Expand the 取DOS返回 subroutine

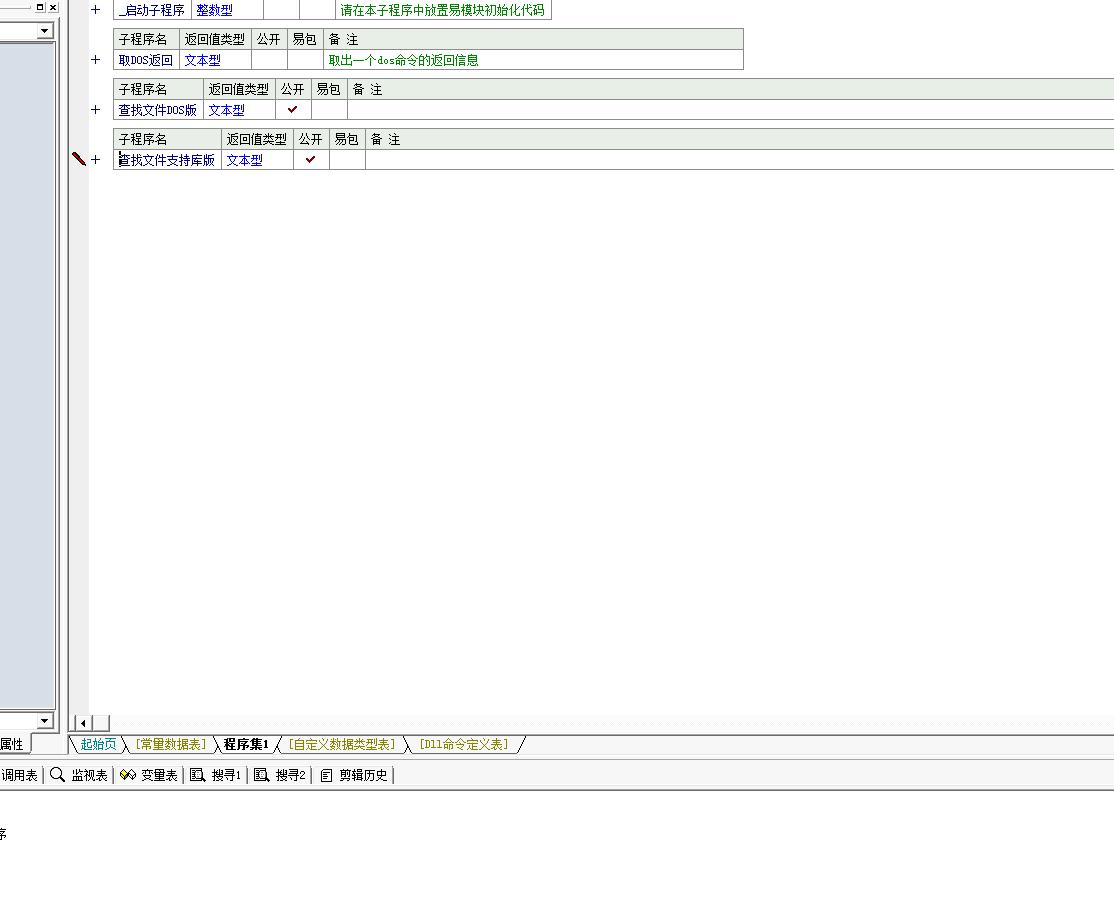pos(96,60)
